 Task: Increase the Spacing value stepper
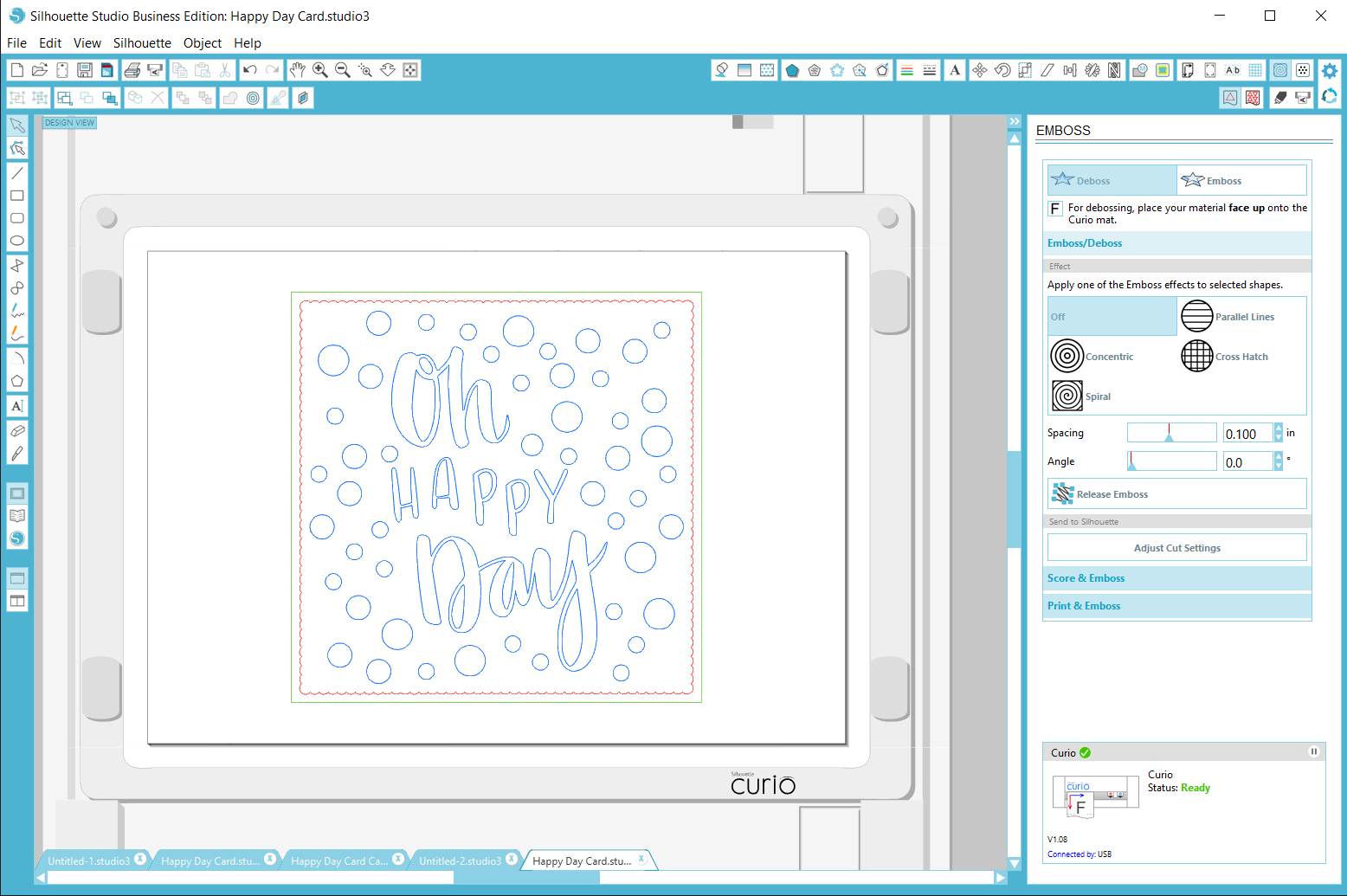pyautogui.click(x=1279, y=428)
